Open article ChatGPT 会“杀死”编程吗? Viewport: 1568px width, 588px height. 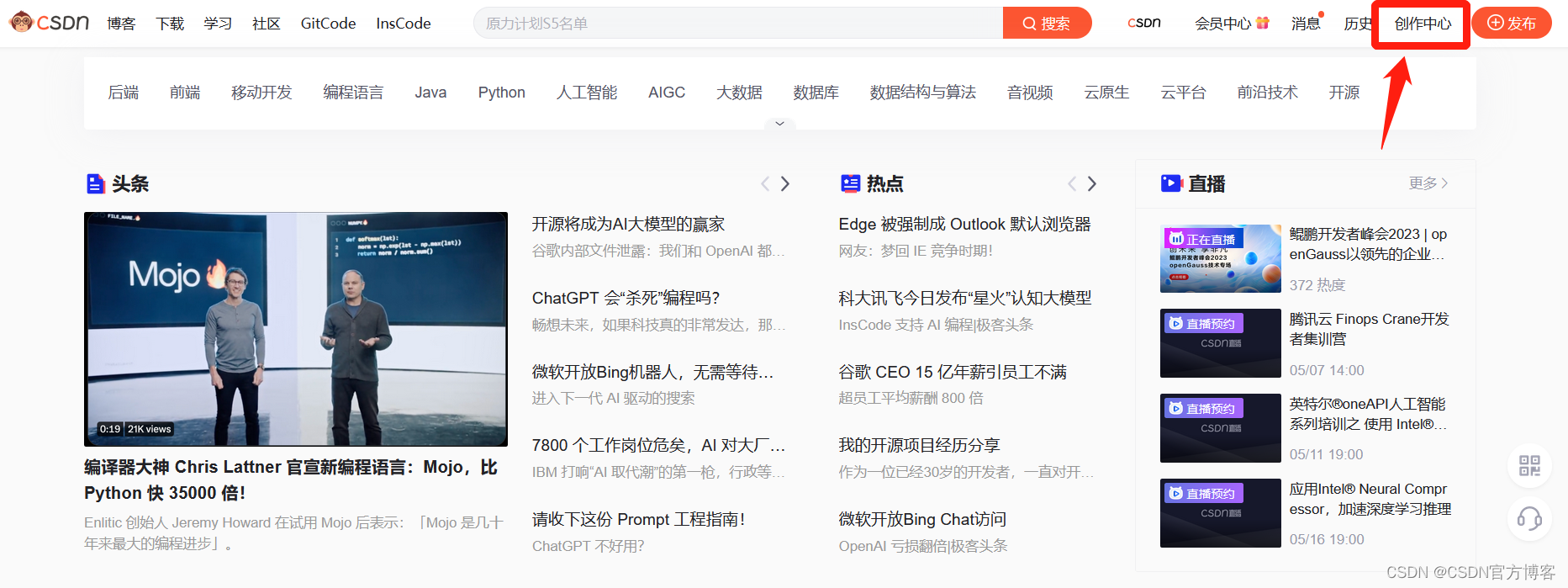pyautogui.click(x=626, y=298)
